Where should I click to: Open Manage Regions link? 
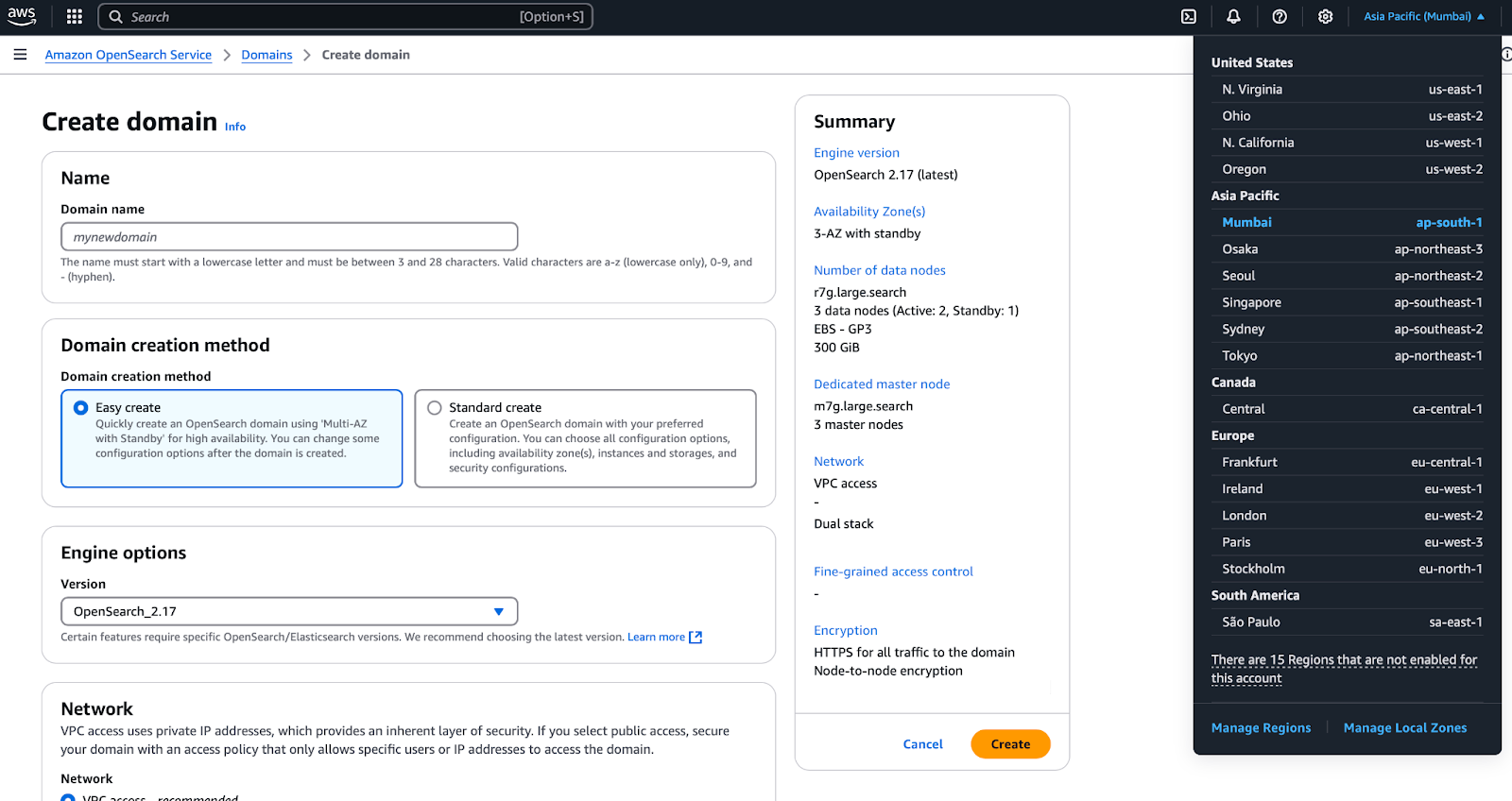pos(1261,728)
